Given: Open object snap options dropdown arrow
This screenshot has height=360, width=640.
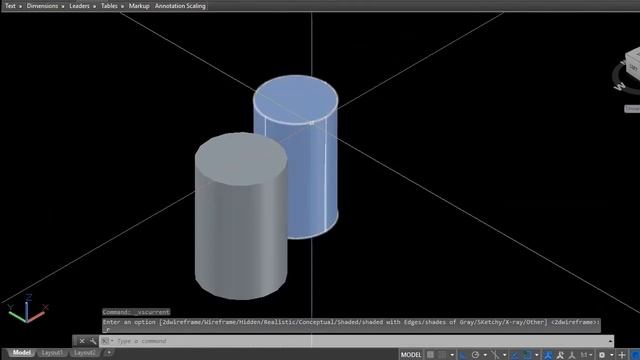Looking at the screenshot, I should [x=537, y=355].
